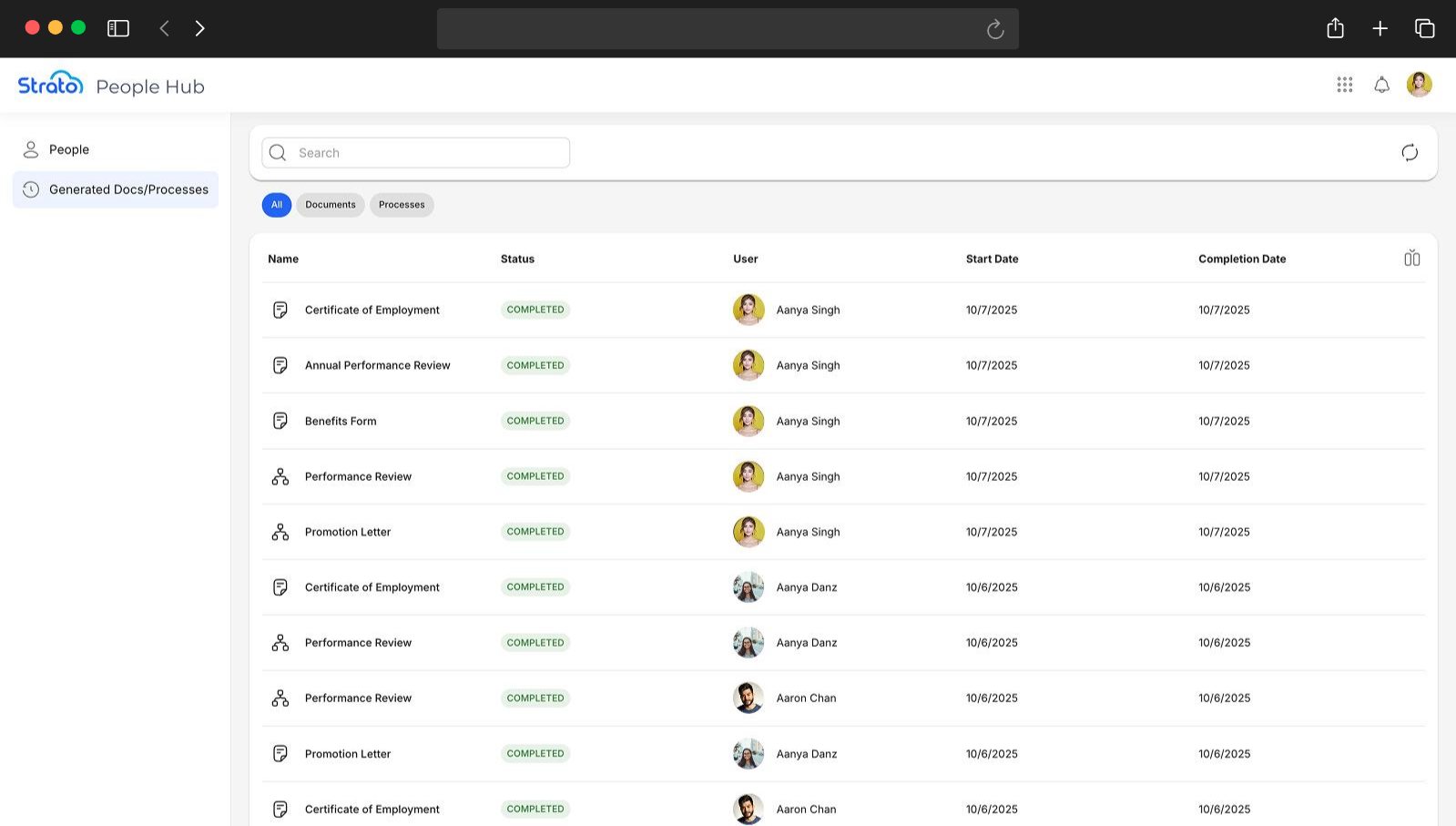
Task: Click 10/7/2025 start date in Benefits Form row
Action: (x=992, y=421)
